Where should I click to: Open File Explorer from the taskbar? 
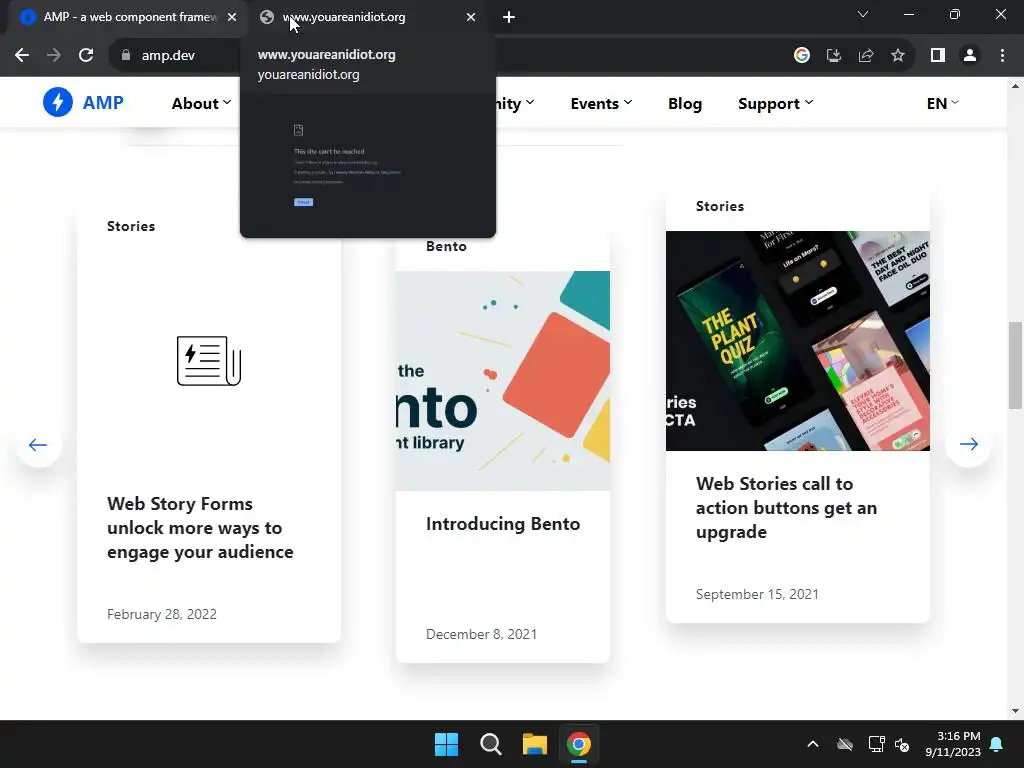534,744
